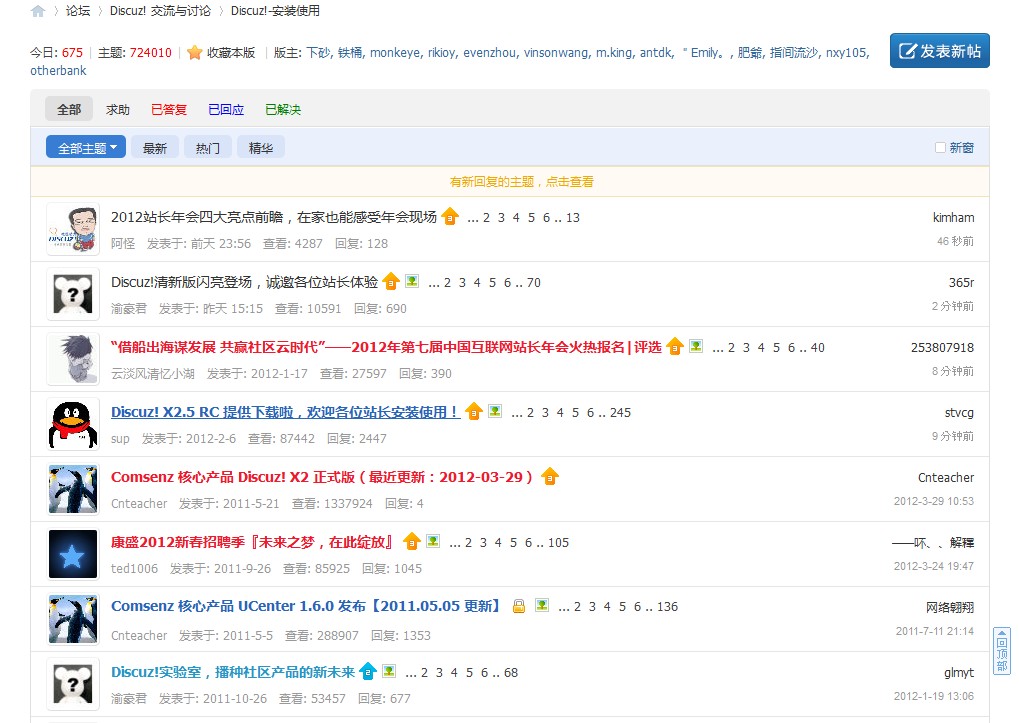Select the 已回应 tab
The width and height of the screenshot is (1019, 723).
226,109
